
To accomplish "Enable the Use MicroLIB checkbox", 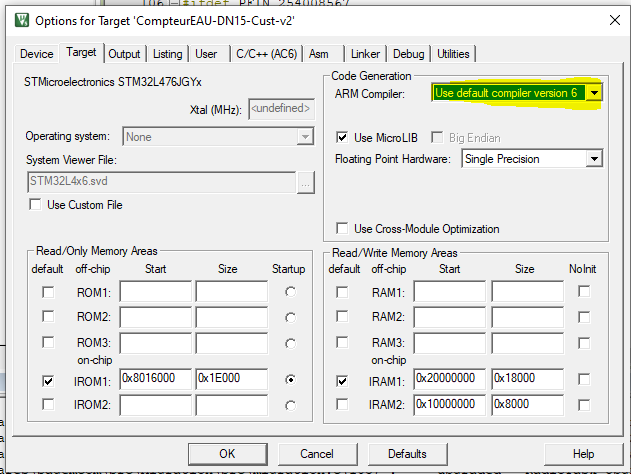I will pyautogui.click(x=343, y=137).
